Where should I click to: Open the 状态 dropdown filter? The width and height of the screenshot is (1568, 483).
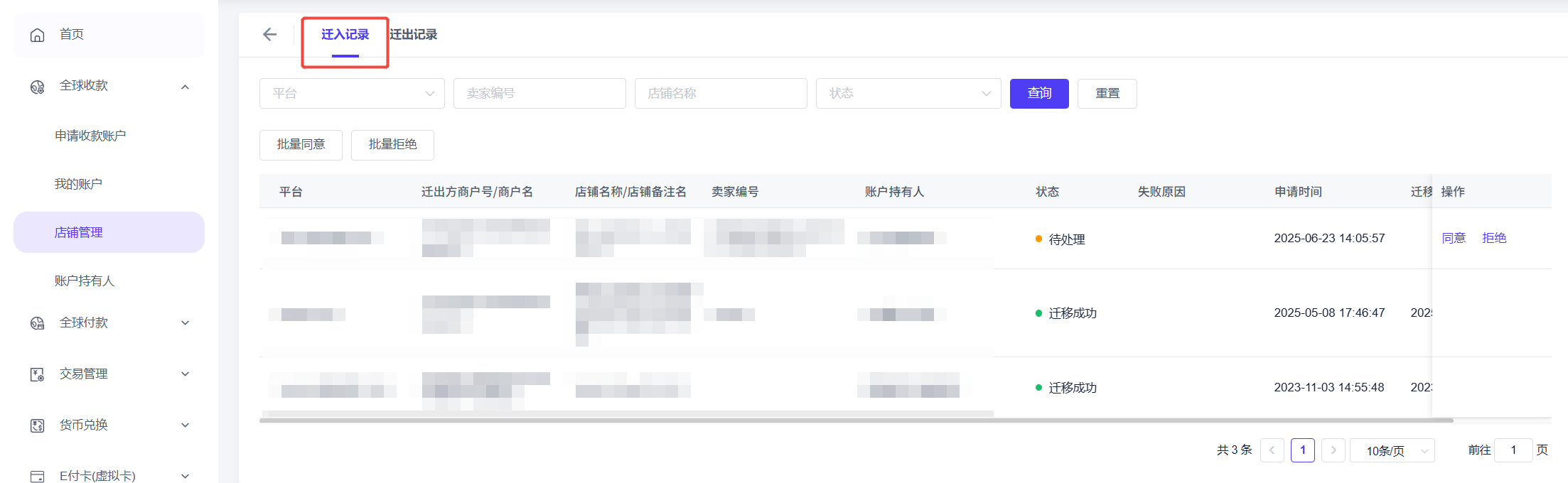[908, 94]
